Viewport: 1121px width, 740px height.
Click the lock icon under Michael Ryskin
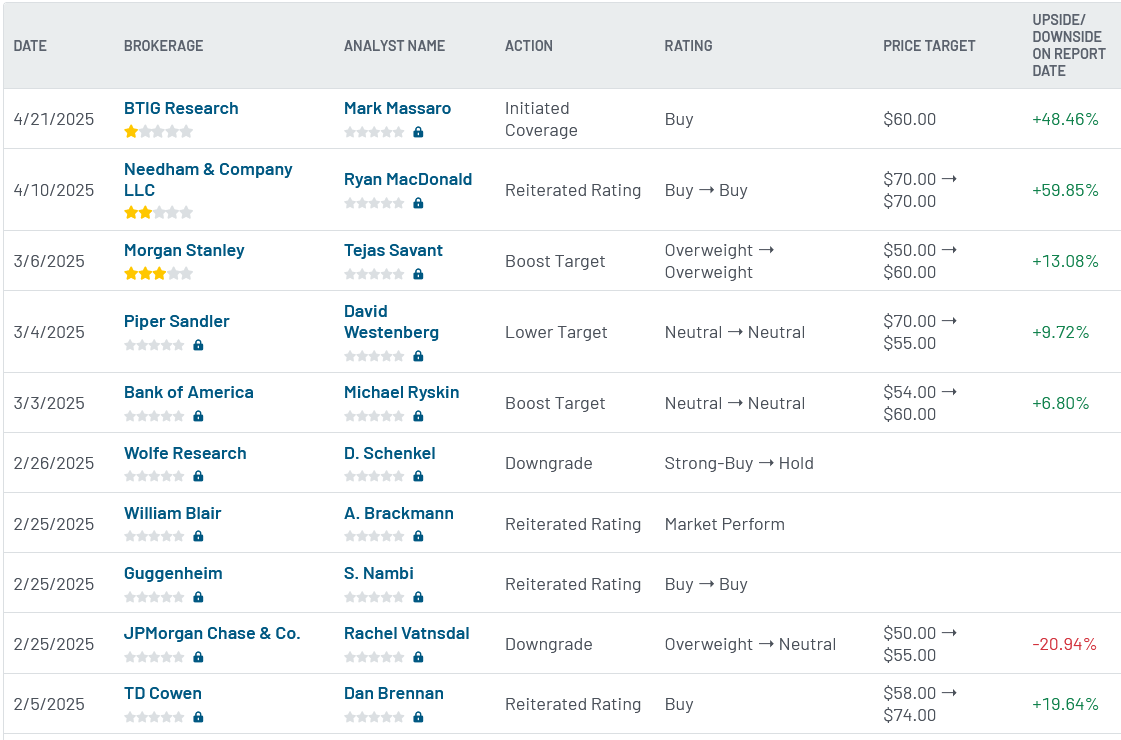pos(418,416)
